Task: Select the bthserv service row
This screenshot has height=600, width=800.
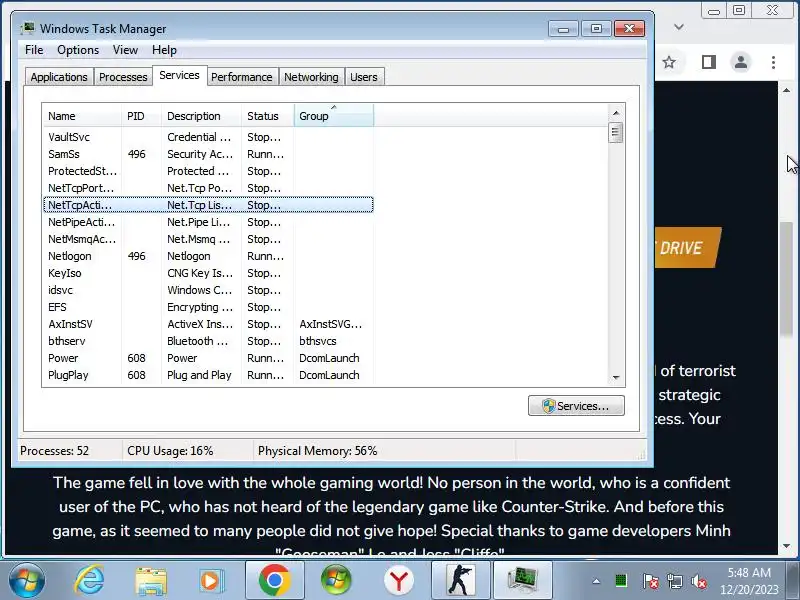Action: click(x=208, y=341)
